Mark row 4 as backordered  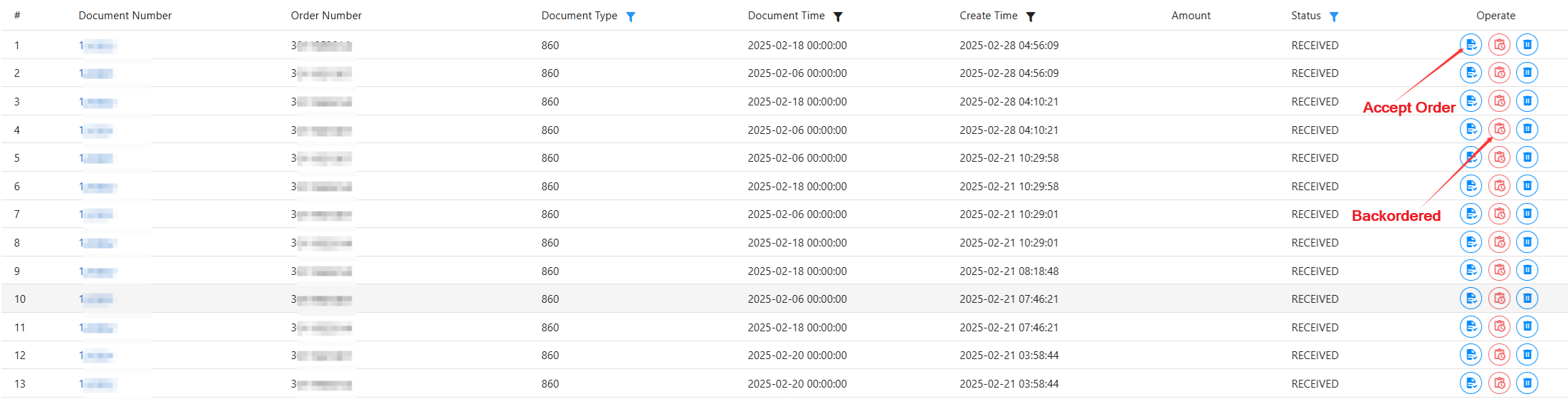coord(1499,130)
